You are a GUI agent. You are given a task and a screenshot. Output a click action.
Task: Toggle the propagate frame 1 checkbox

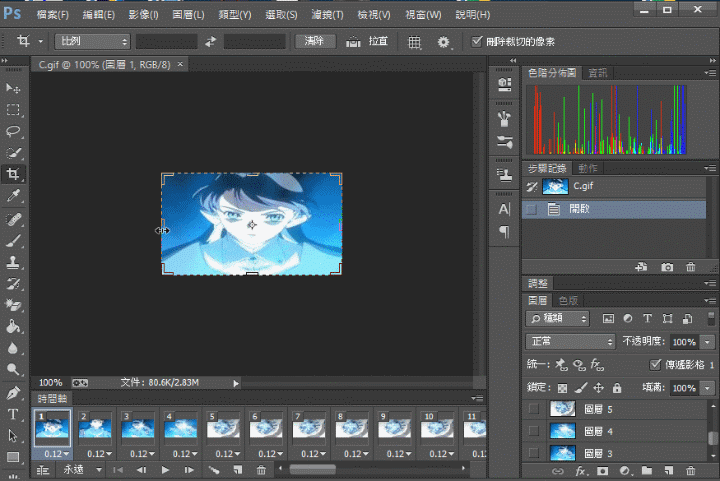[656, 366]
